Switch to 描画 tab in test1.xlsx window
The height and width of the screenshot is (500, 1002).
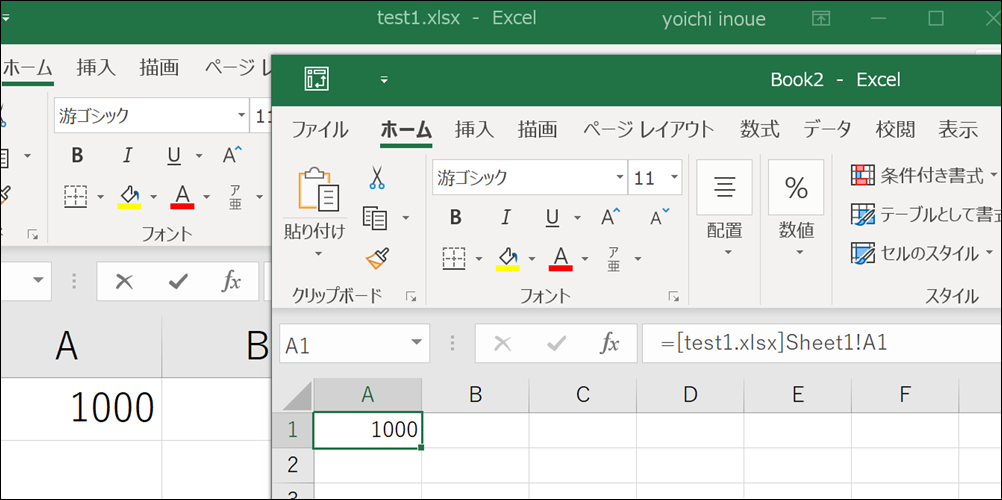pyautogui.click(x=159, y=67)
